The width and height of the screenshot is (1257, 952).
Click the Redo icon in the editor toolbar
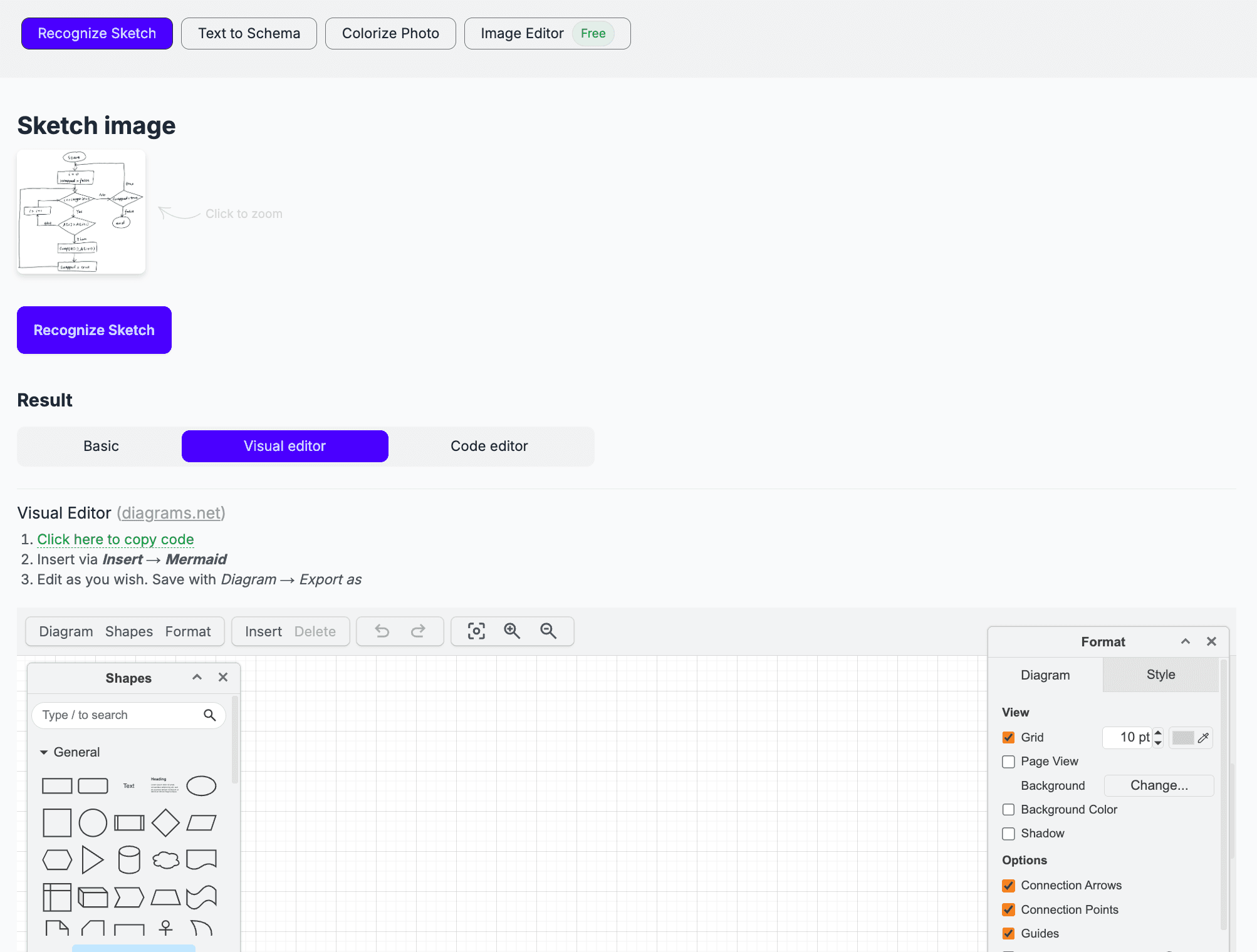[417, 631]
